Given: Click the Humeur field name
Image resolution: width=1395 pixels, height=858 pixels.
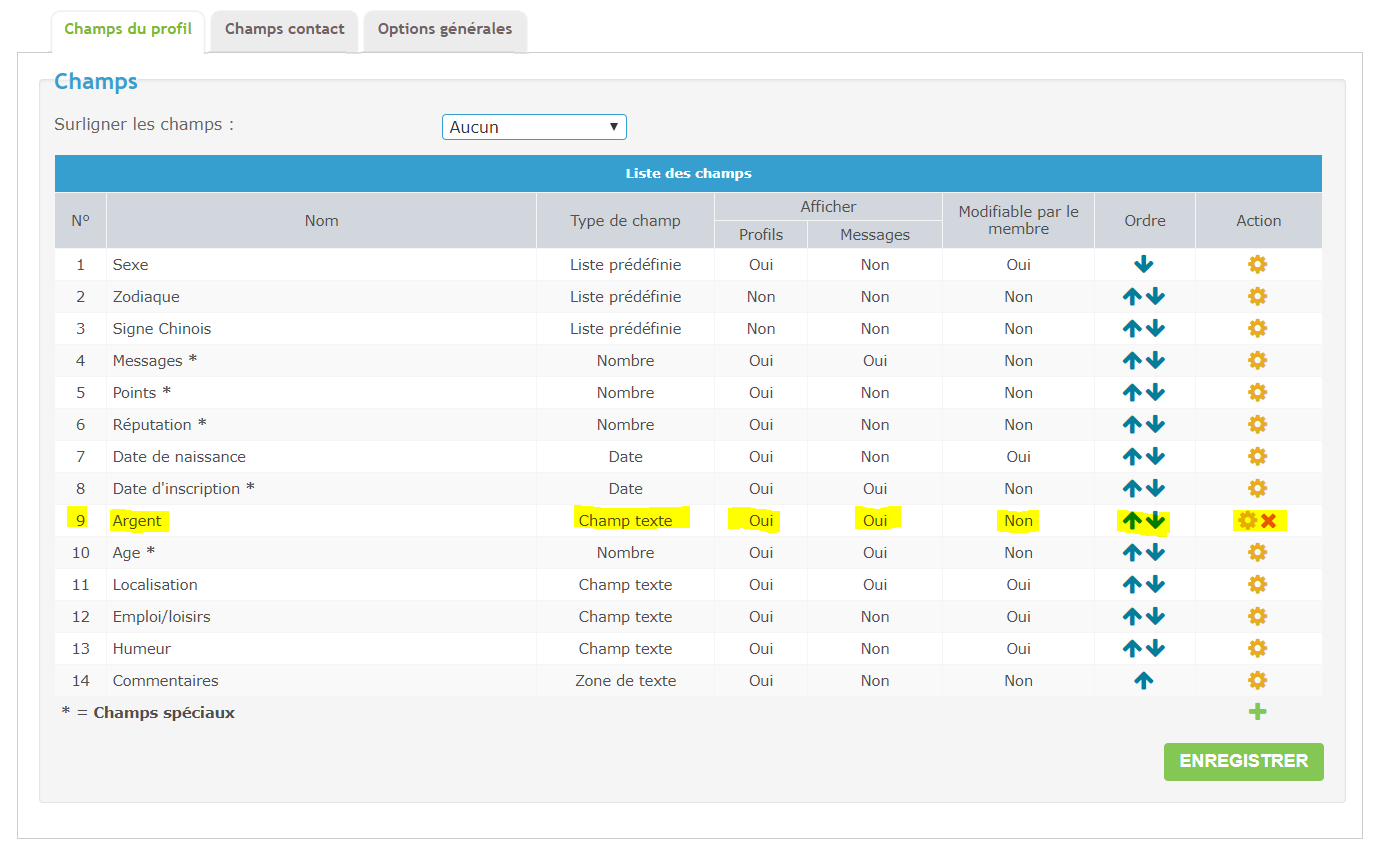Looking at the screenshot, I should [142, 649].
